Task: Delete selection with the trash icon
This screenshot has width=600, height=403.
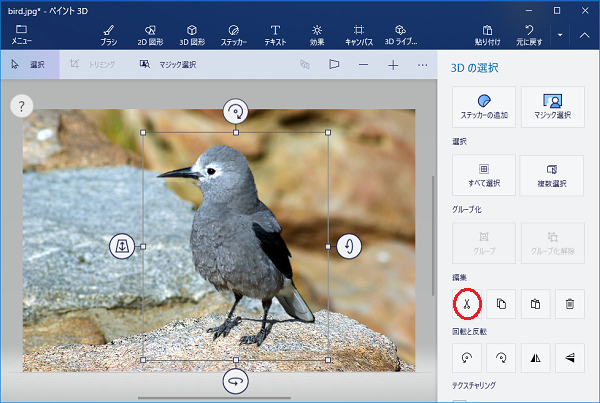Action: pyautogui.click(x=569, y=302)
